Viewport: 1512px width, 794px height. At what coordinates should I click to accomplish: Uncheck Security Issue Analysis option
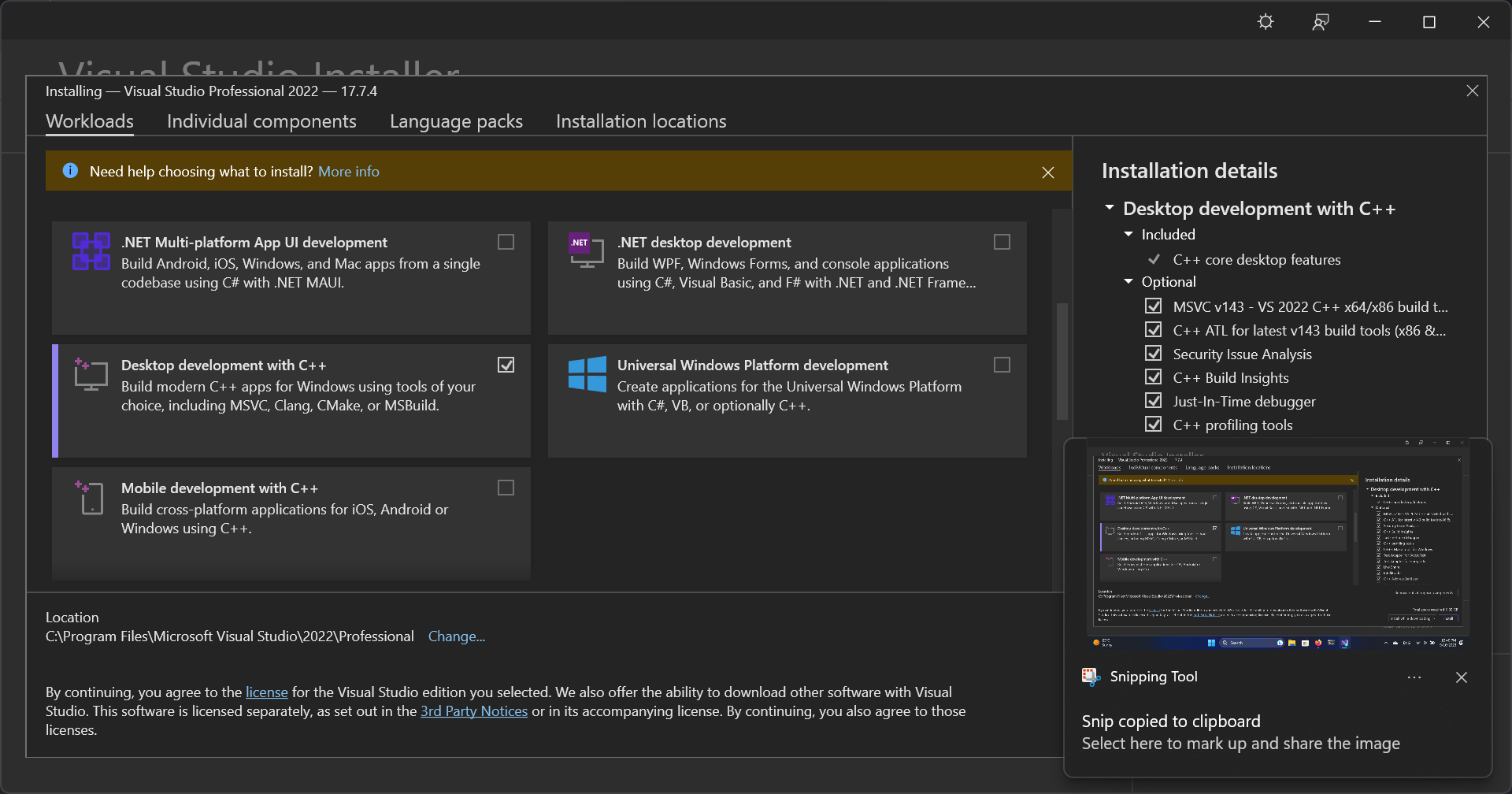click(x=1154, y=353)
